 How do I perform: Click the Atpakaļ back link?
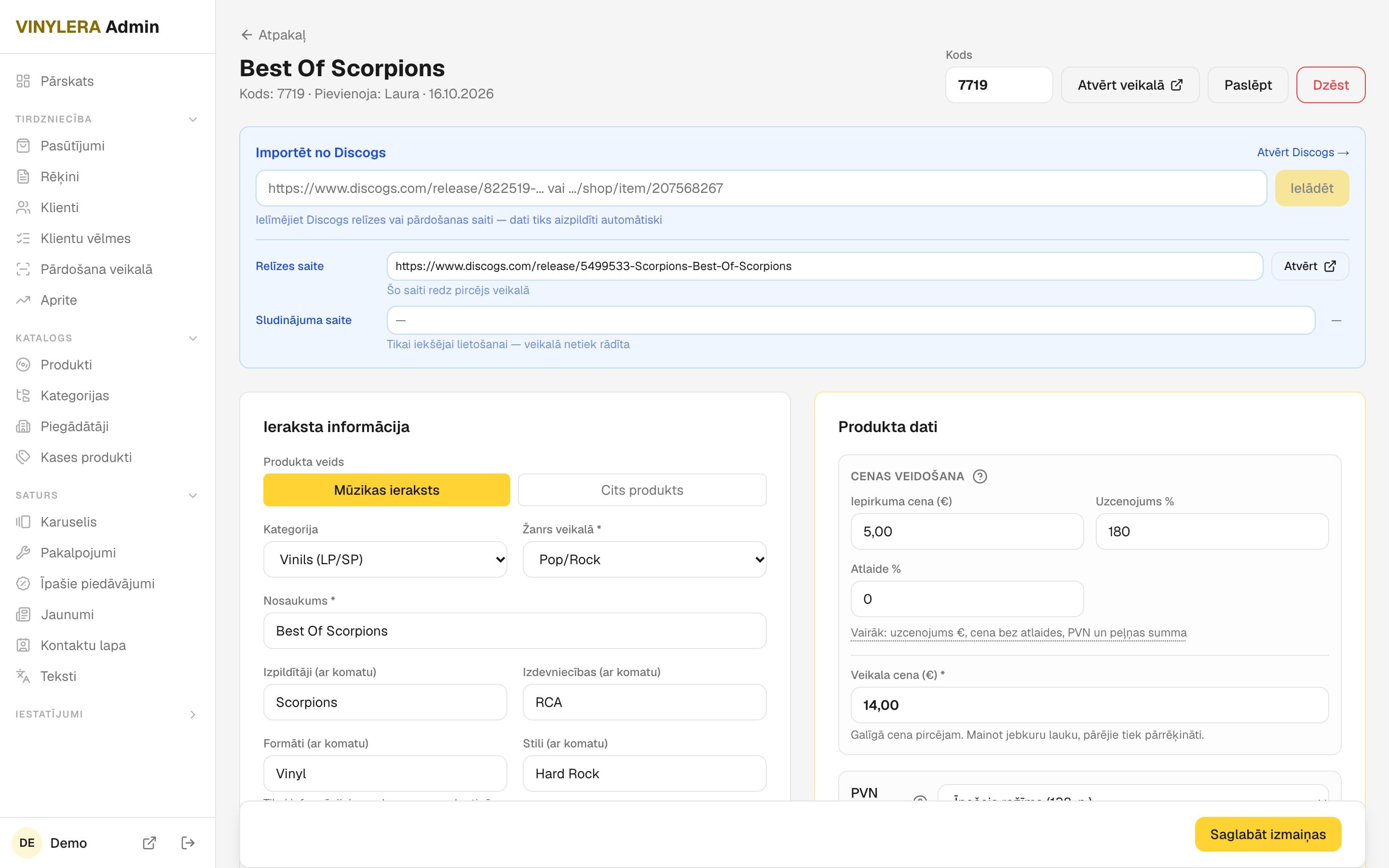(x=273, y=35)
